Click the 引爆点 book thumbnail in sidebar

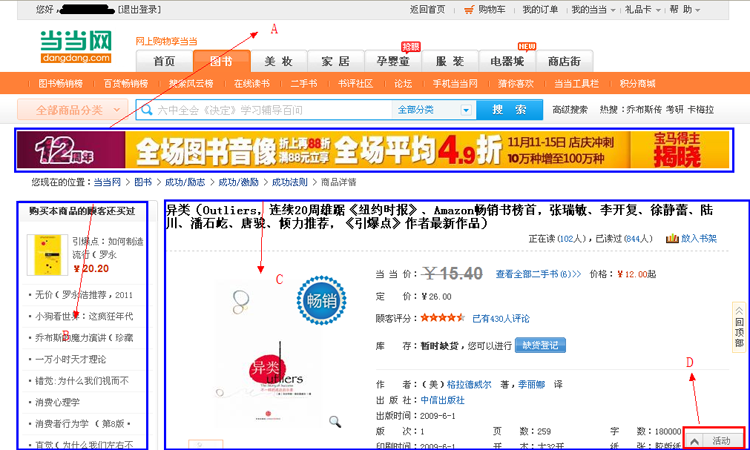(x=47, y=255)
